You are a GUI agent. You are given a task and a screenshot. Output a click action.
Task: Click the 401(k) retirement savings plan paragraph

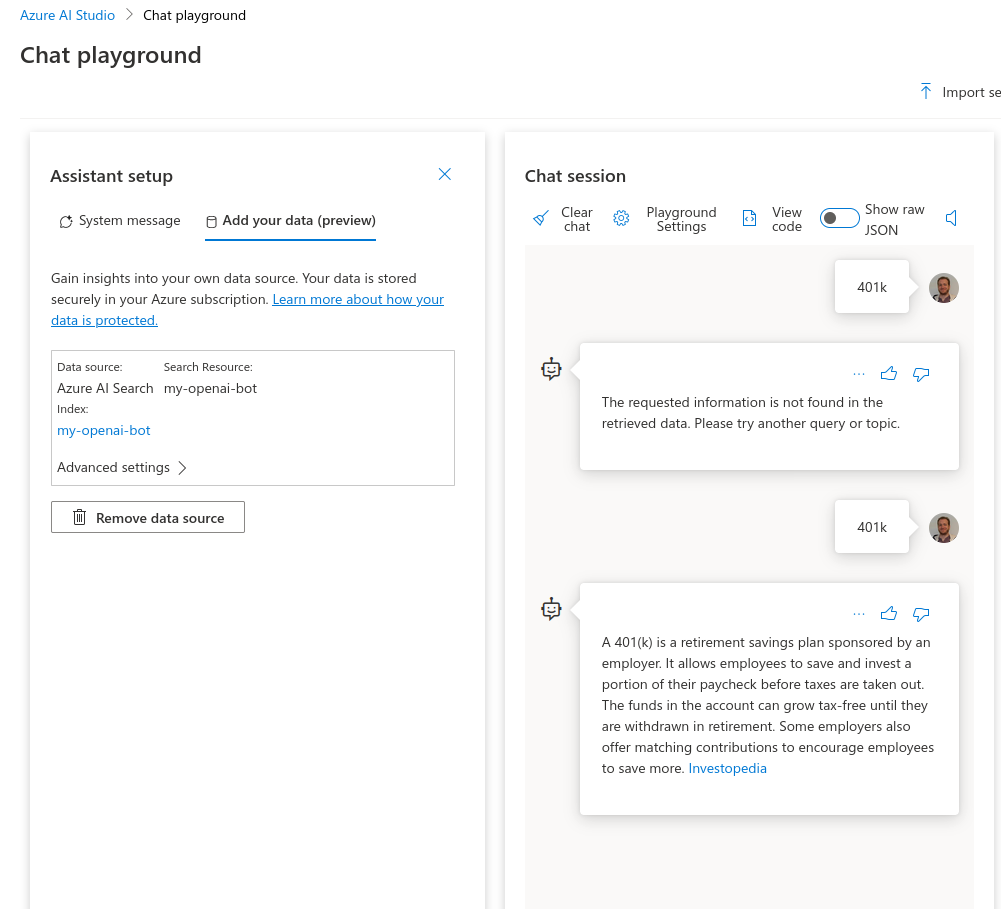coord(767,705)
